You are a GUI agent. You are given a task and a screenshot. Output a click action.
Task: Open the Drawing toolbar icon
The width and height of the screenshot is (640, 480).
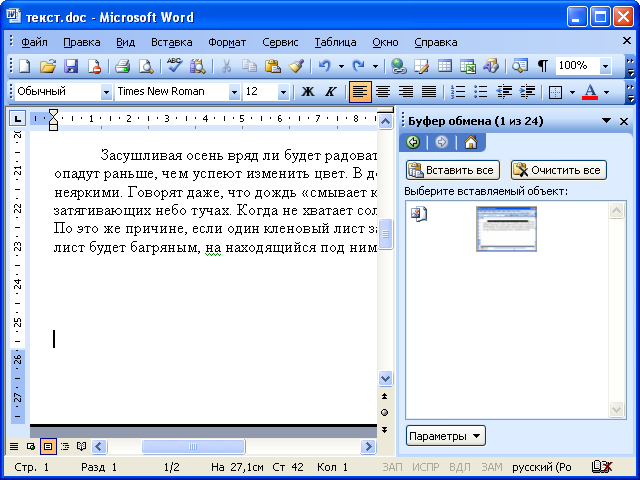[x=491, y=66]
